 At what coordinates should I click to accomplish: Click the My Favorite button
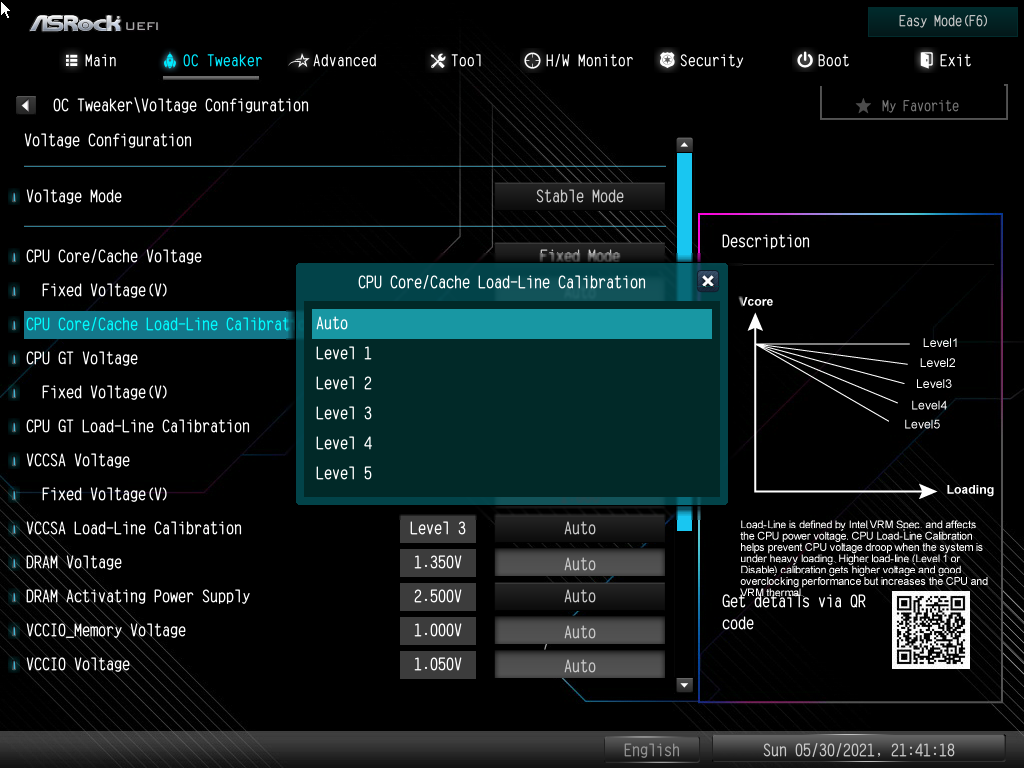pos(913,105)
